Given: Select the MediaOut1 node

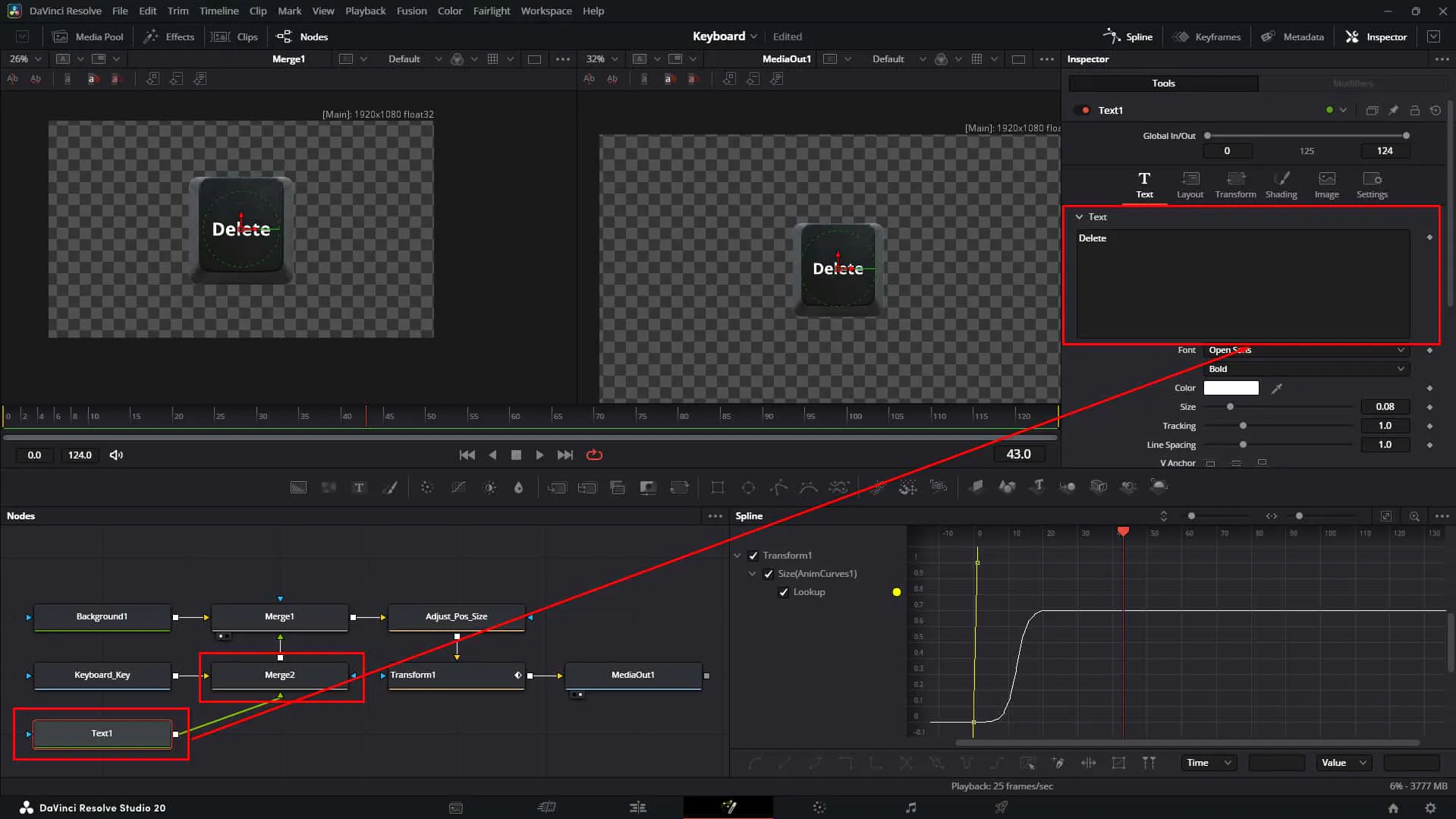Looking at the screenshot, I should point(633,675).
